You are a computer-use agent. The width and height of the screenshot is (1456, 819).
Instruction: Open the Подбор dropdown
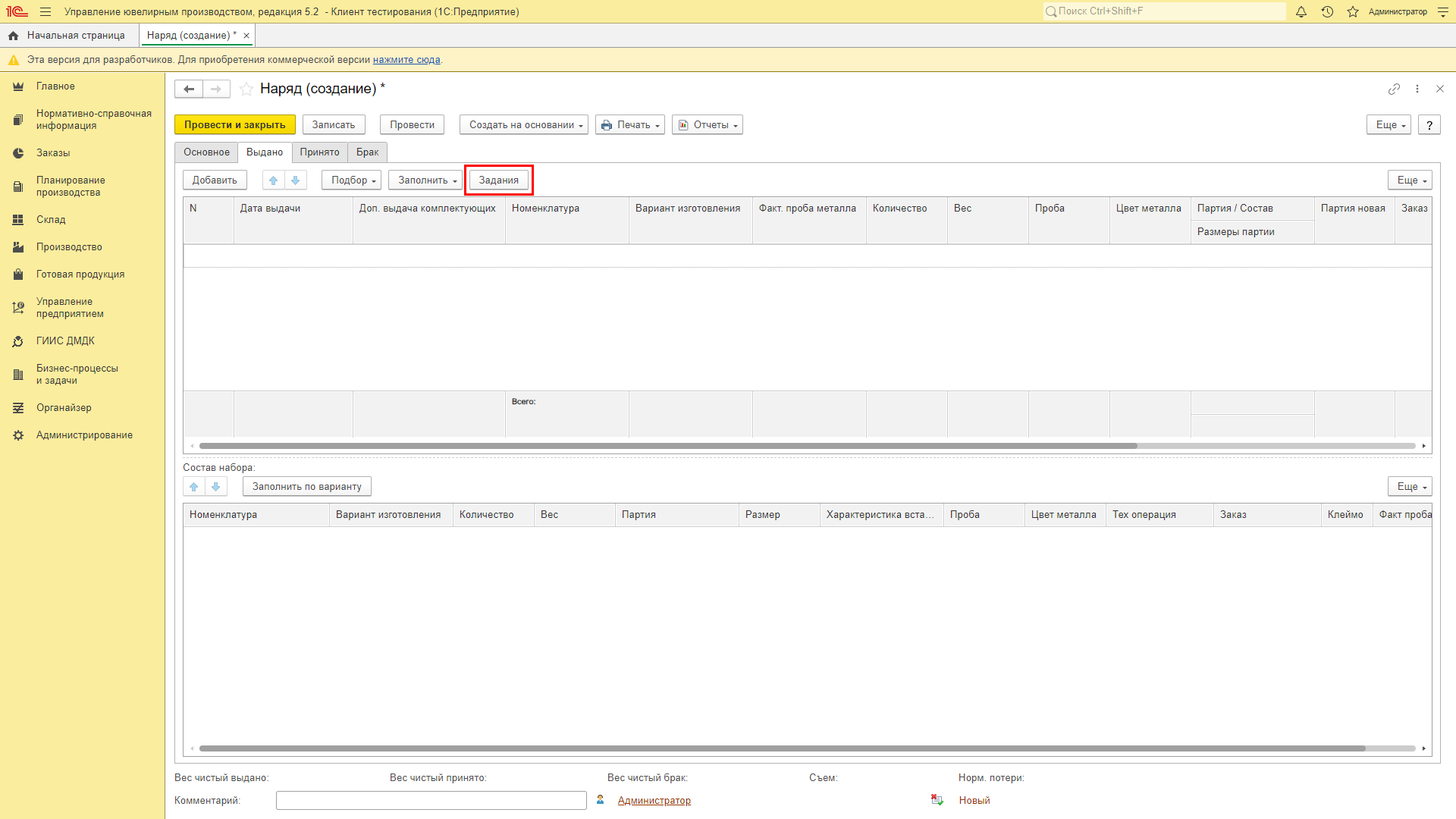pos(351,180)
